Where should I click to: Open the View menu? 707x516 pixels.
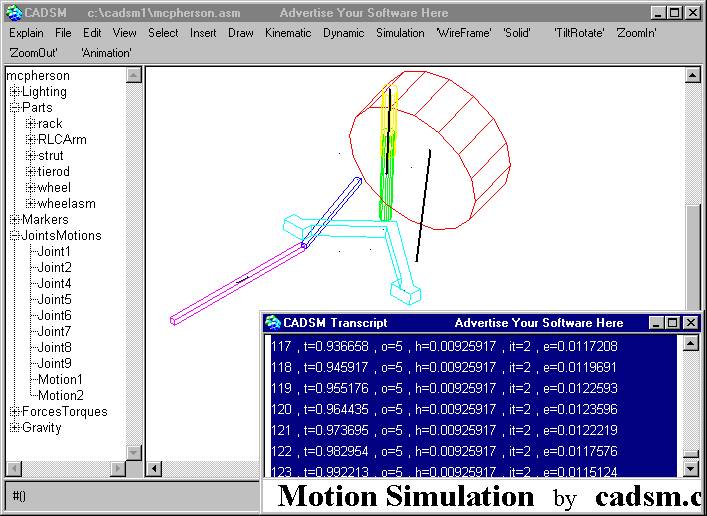coord(124,33)
